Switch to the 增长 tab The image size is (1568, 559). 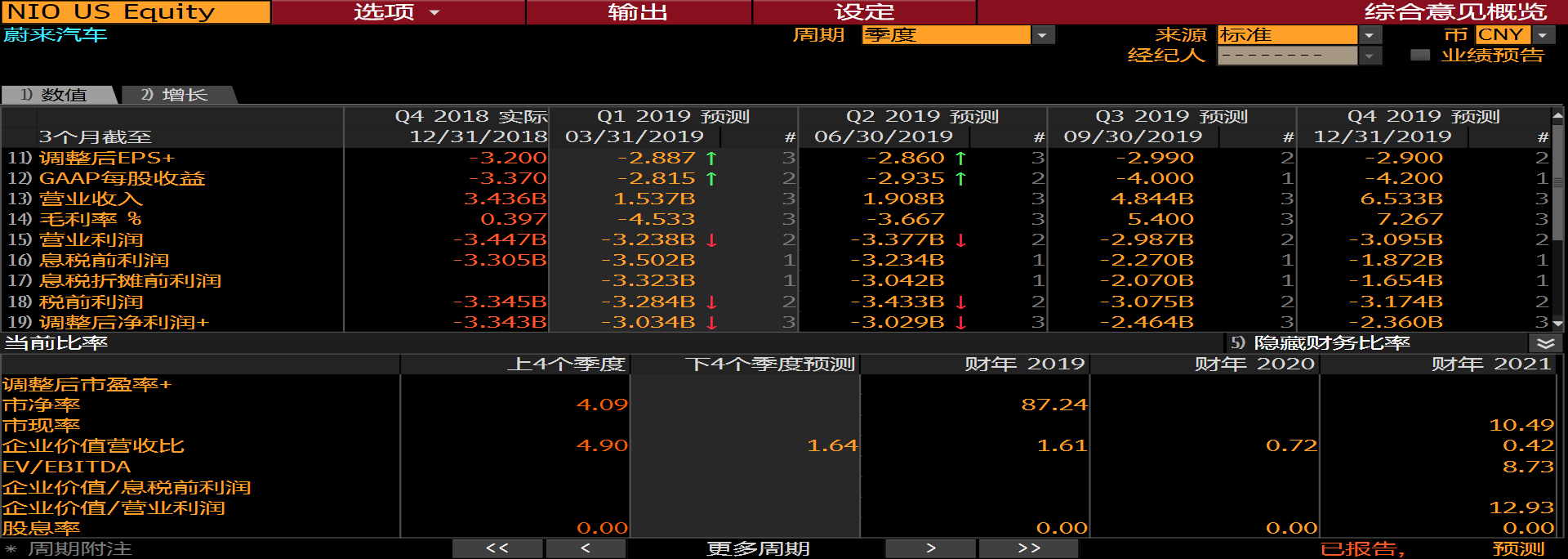[x=178, y=95]
